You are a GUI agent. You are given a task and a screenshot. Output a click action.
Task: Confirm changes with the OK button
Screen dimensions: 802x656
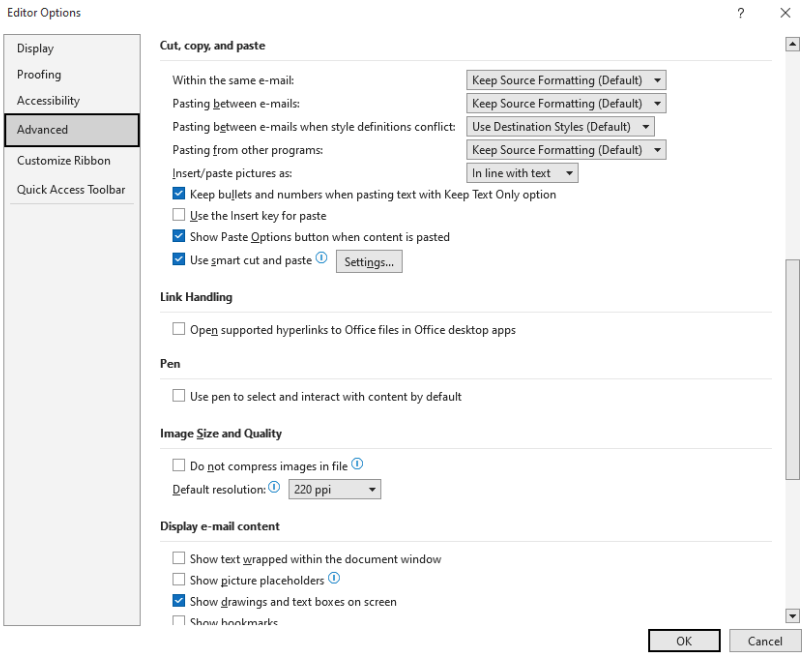click(x=684, y=641)
